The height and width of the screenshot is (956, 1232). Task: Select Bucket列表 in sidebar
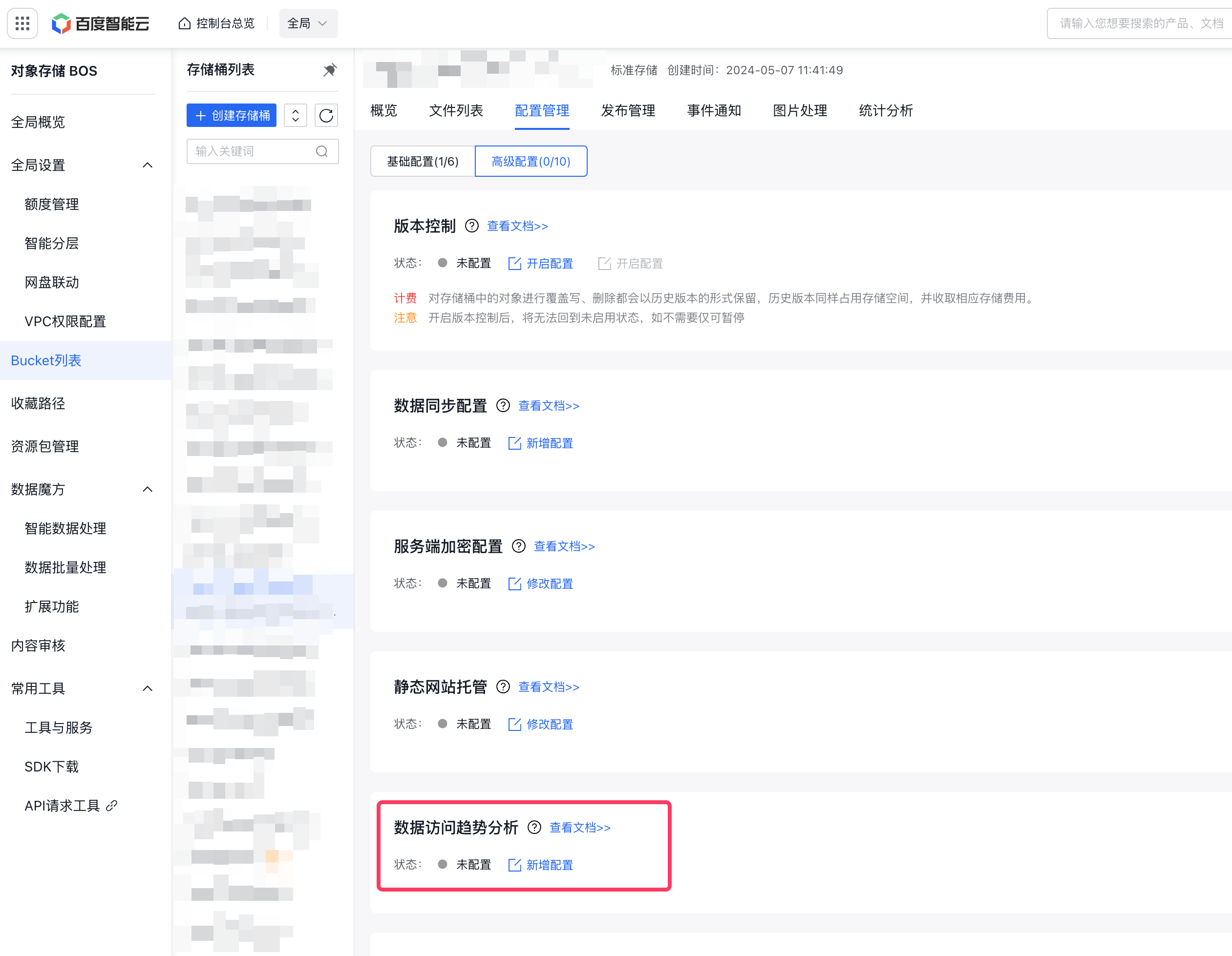point(85,360)
